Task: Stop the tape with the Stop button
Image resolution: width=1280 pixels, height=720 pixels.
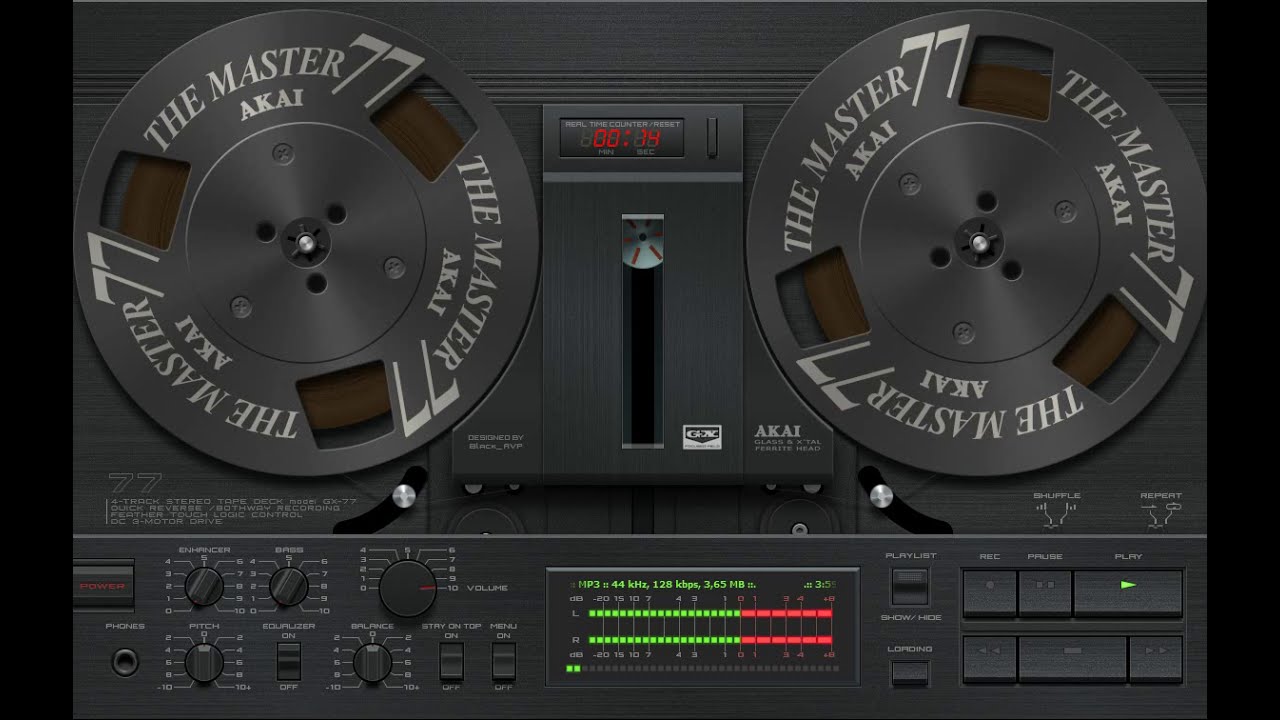Action: pyautogui.click(x=1072, y=659)
